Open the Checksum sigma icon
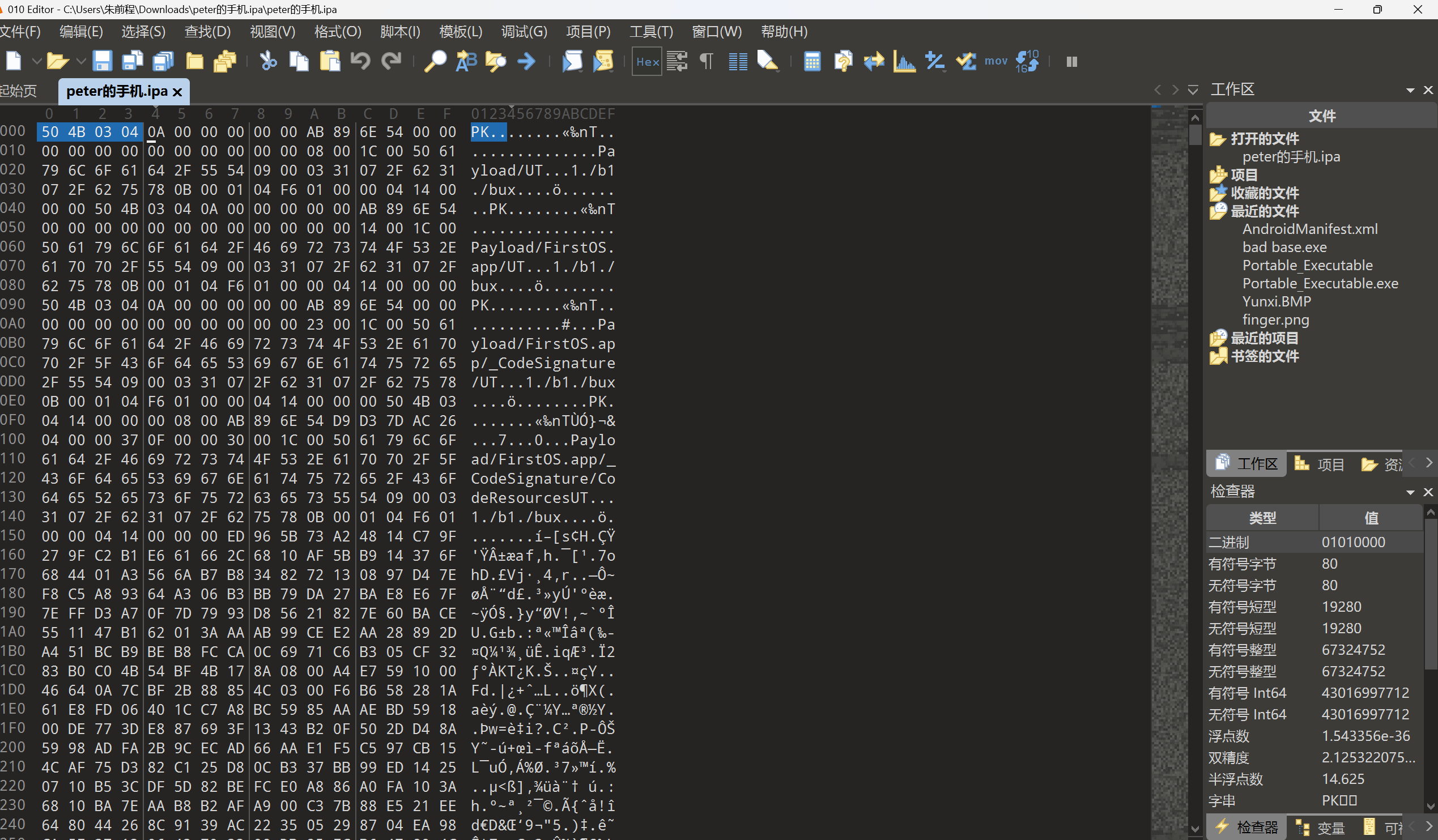This screenshot has width=1438, height=840. click(966, 61)
